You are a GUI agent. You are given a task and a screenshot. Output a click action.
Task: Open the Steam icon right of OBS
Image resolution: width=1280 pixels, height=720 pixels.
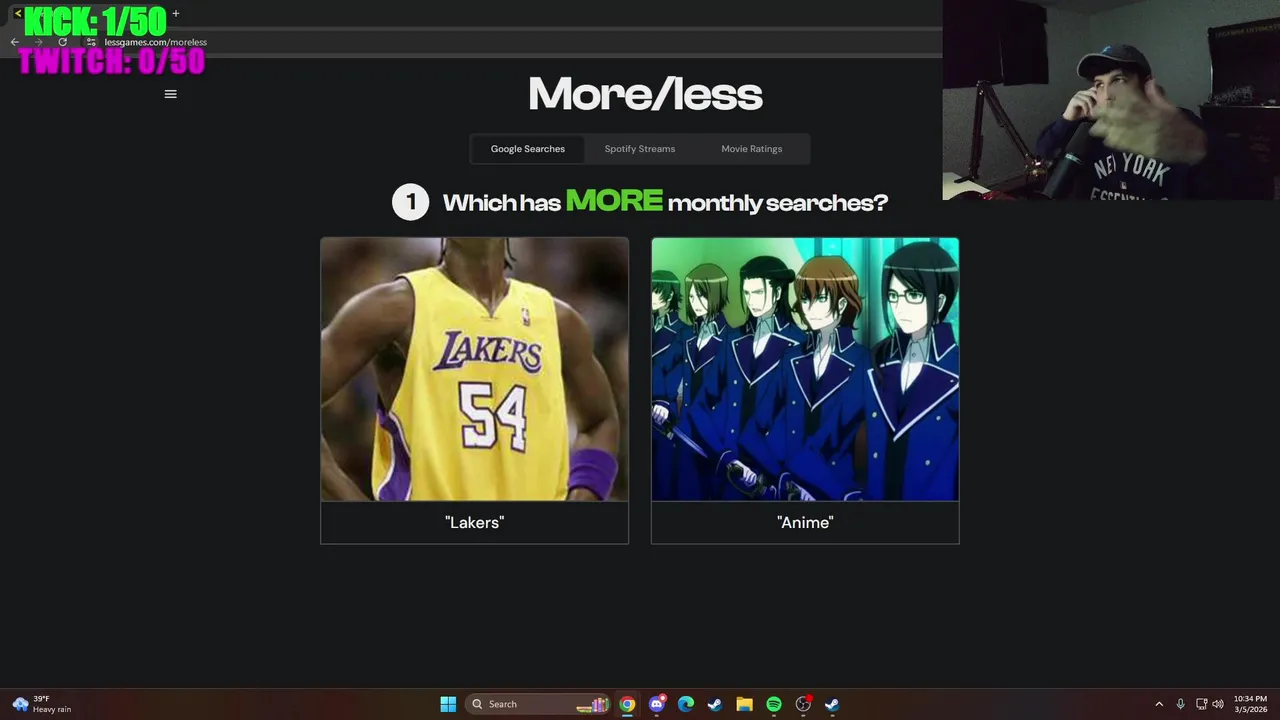[x=832, y=704]
